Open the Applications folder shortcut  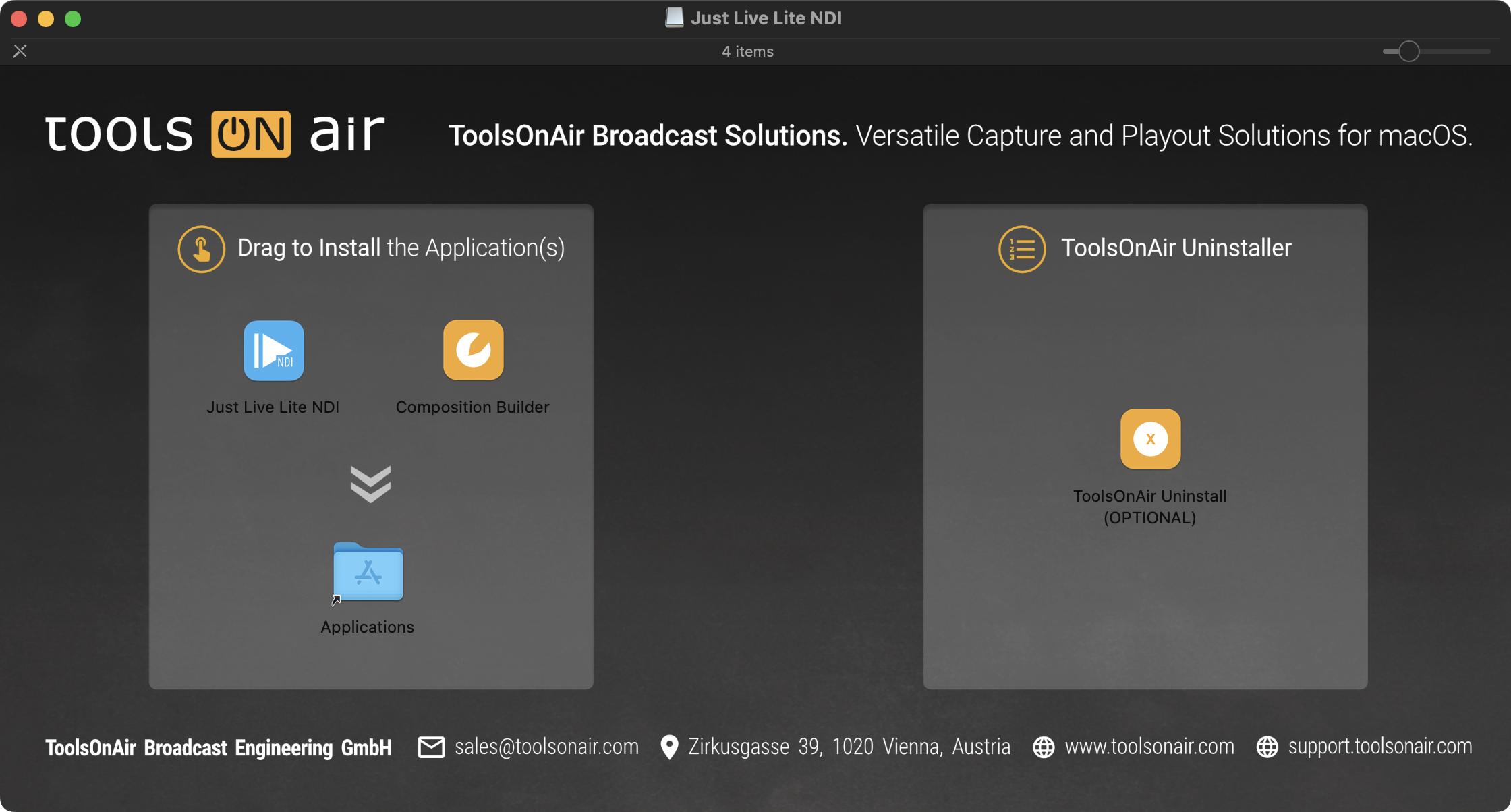click(368, 573)
